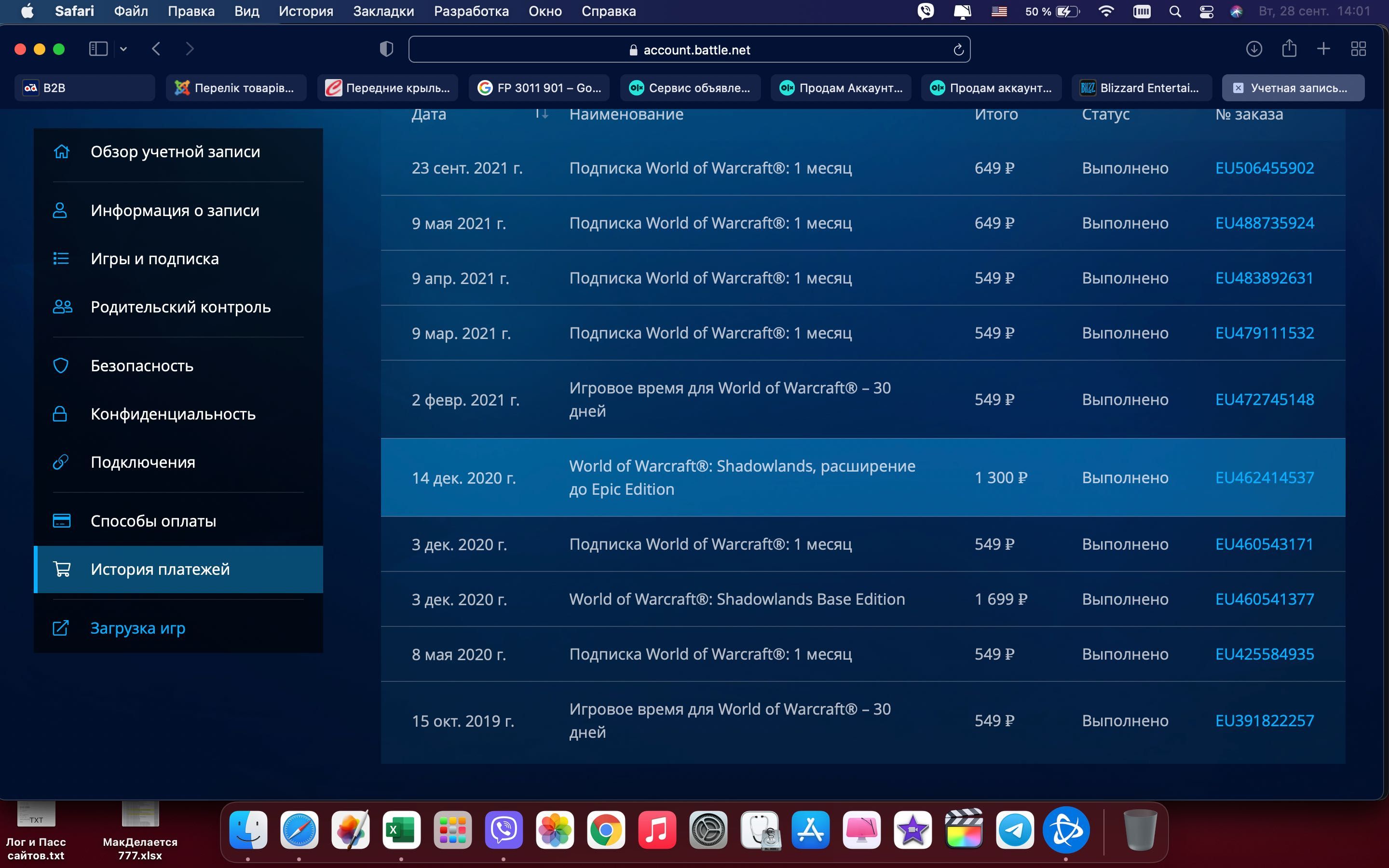Screen dimensions: 1389x868
Task: Click the lock icon beside Конфиденциальность
Action: 60,414
